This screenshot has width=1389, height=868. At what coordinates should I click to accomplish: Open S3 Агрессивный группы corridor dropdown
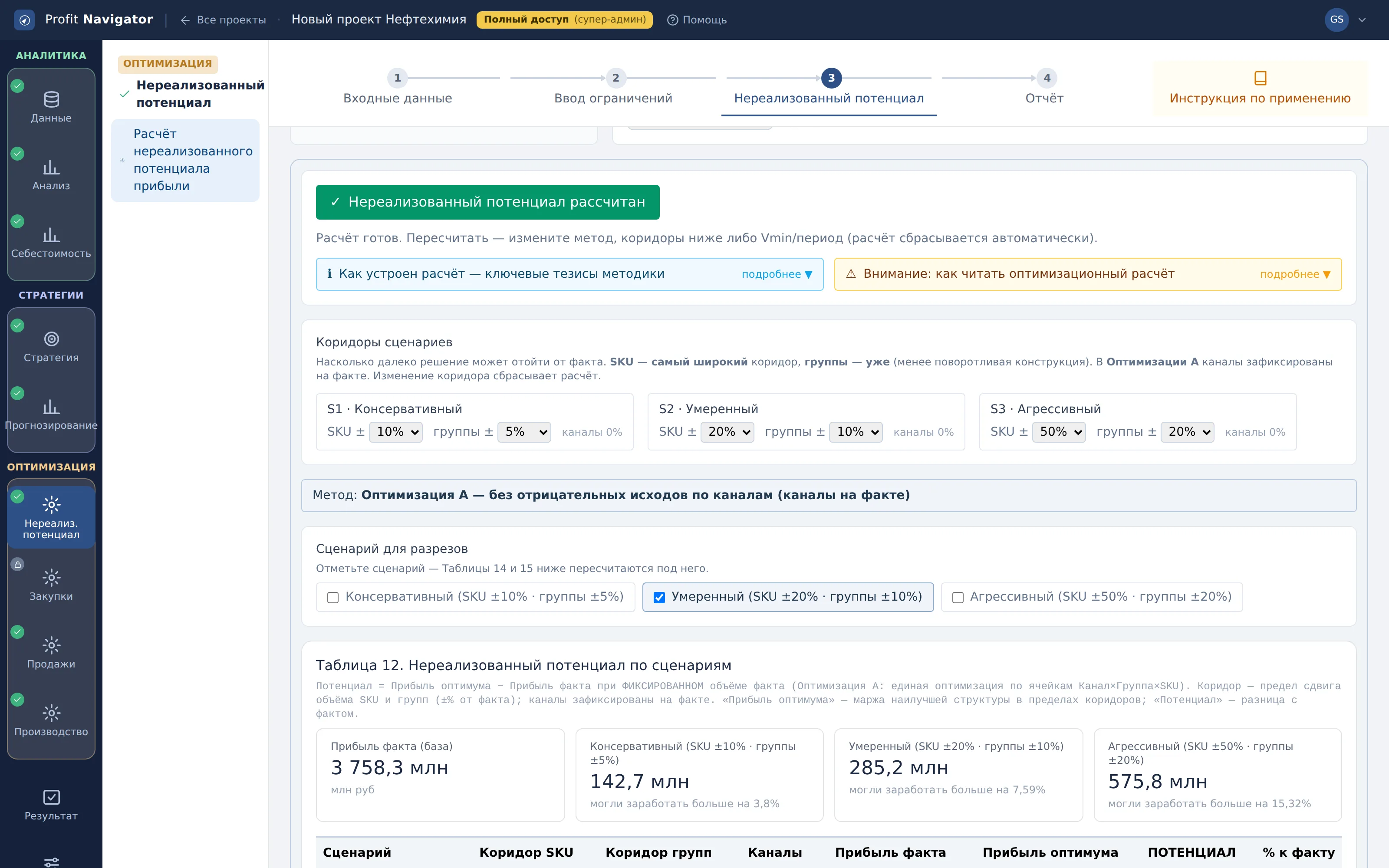coord(1188,432)
